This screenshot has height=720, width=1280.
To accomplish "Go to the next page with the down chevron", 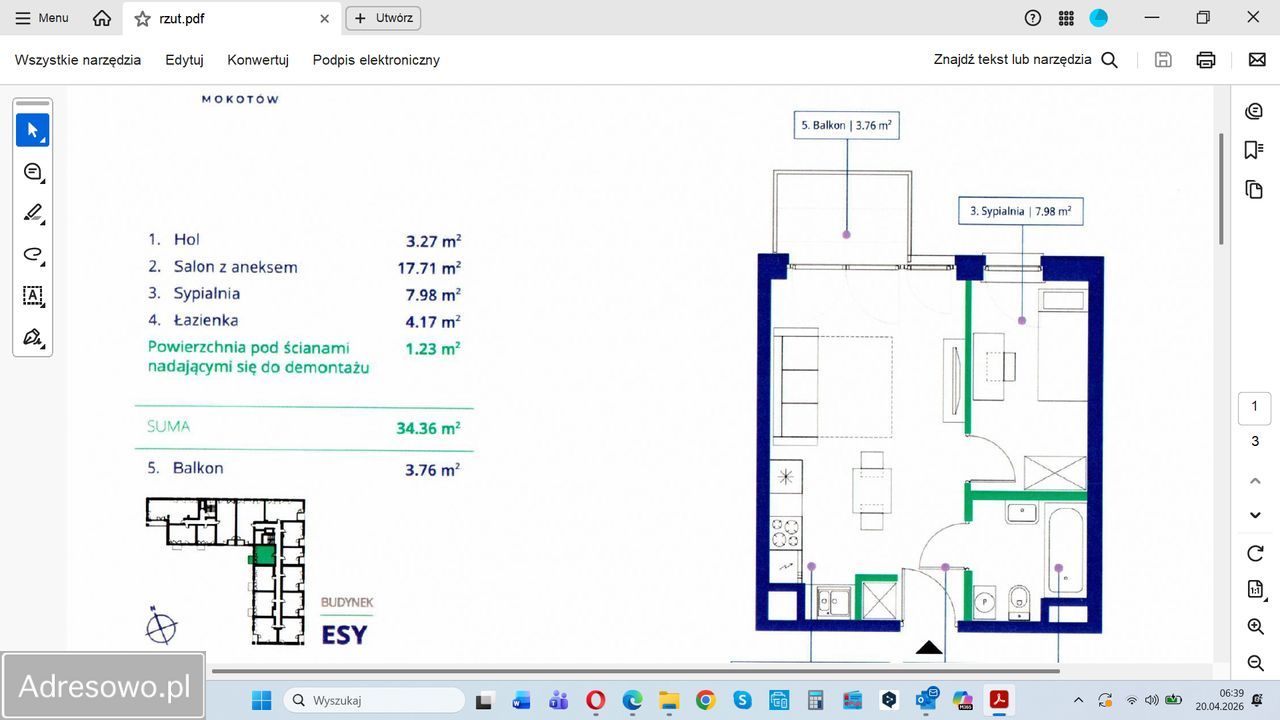I will pos(1255,515).
